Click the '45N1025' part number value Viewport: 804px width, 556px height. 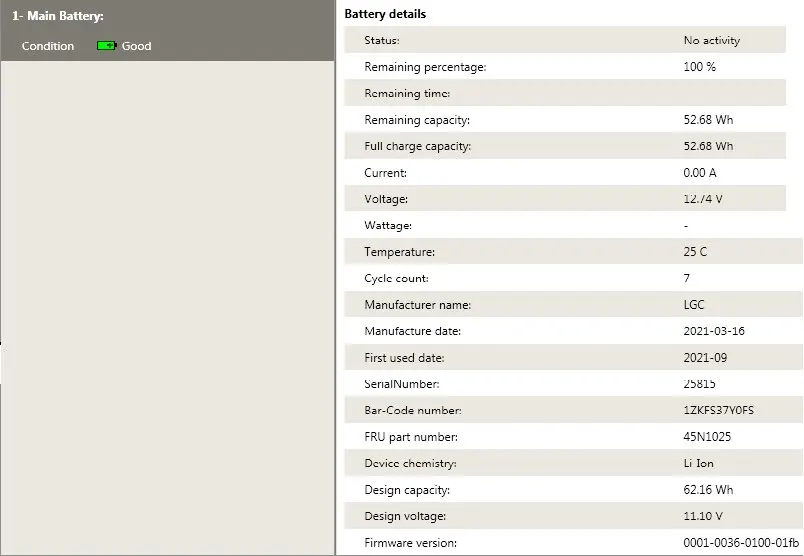pyautogui.click(x=707, y=437)
